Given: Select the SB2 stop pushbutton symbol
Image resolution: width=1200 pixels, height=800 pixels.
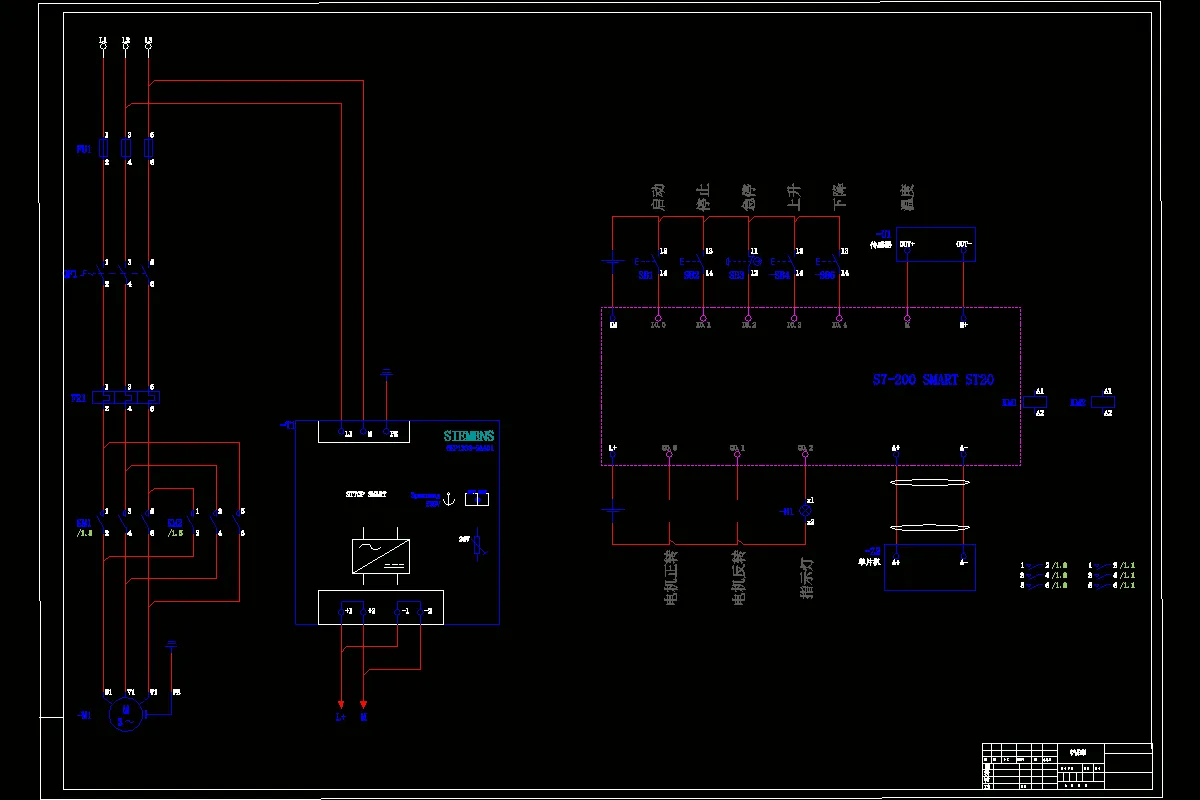Looking at the screenshot, I should (694, 262).
